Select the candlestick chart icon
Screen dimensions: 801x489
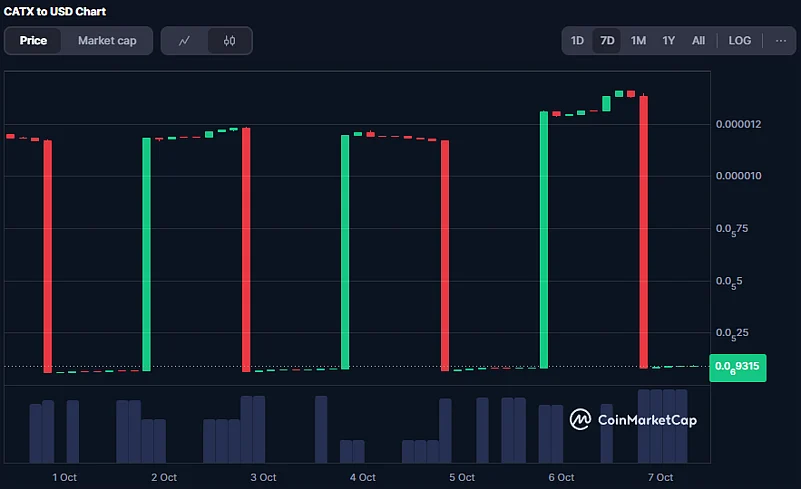[229, 41]
